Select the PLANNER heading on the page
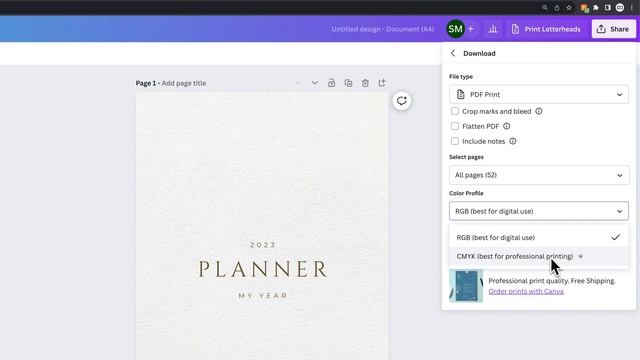This screenshot has height=360, width=640. click(x=263, y=269)
